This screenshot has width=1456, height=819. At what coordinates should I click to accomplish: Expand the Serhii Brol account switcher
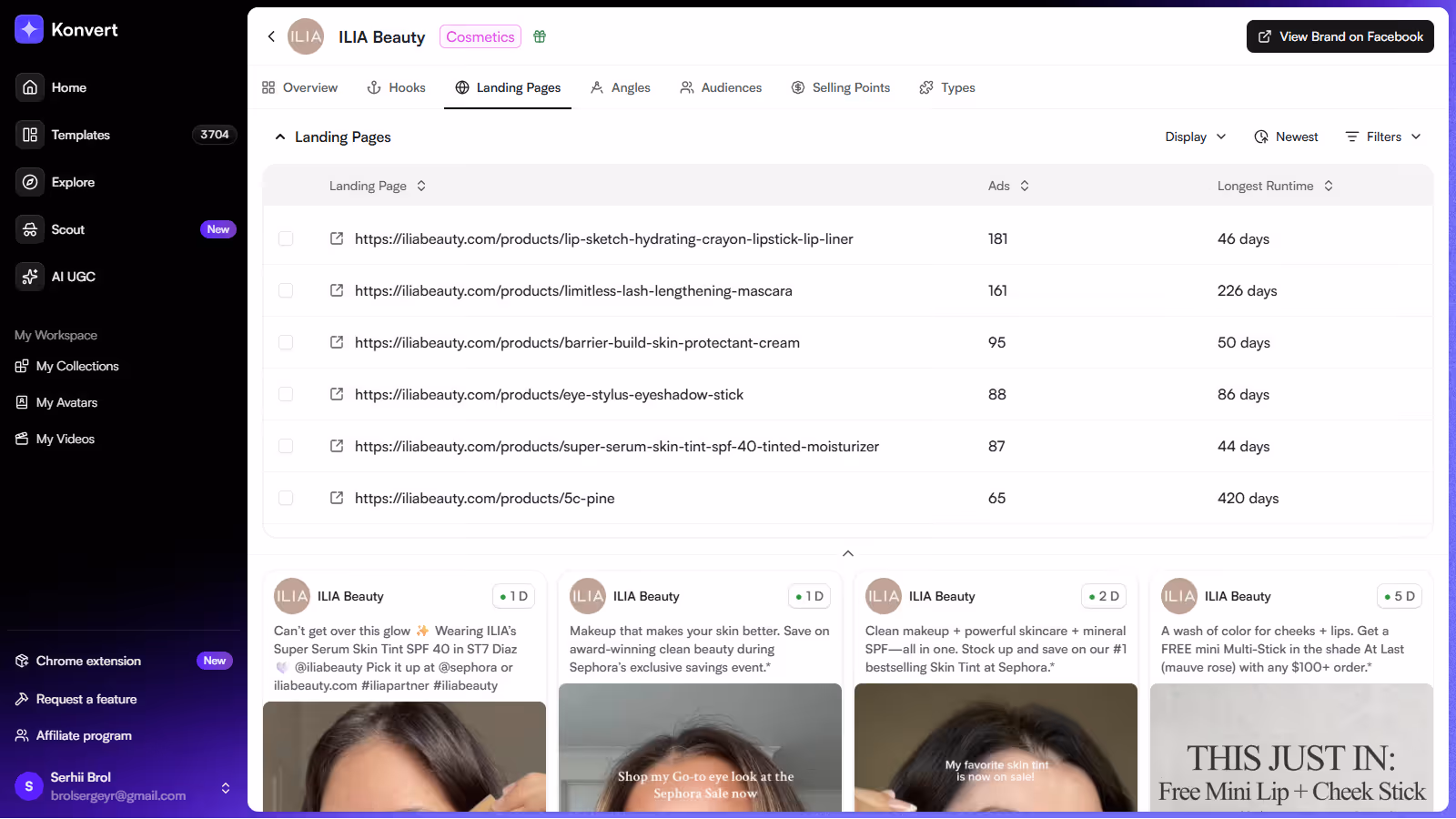(x=226, y=787)
